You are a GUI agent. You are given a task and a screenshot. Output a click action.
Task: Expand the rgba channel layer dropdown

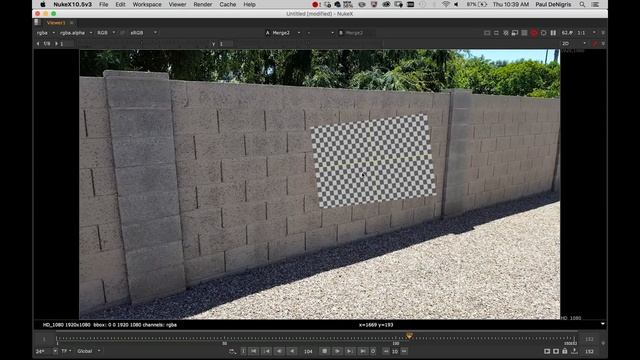[46, 33]
